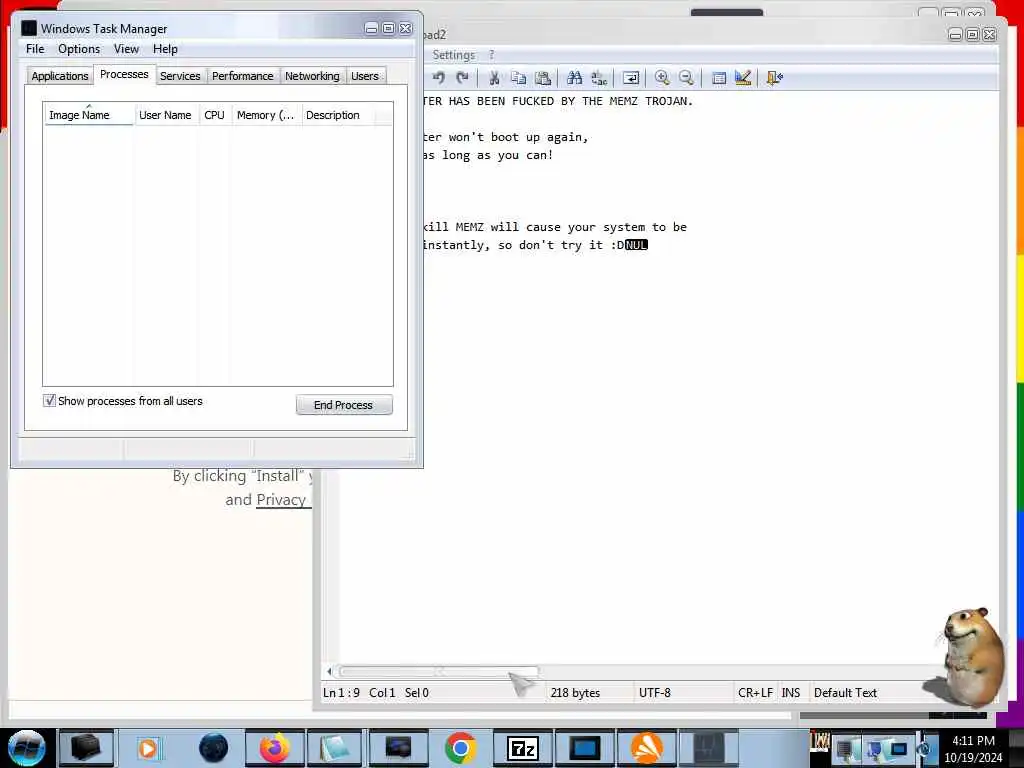Open the Settings menu in Notepad2
This screenshot has width=1024, height=768.
(x=454, y=55)
